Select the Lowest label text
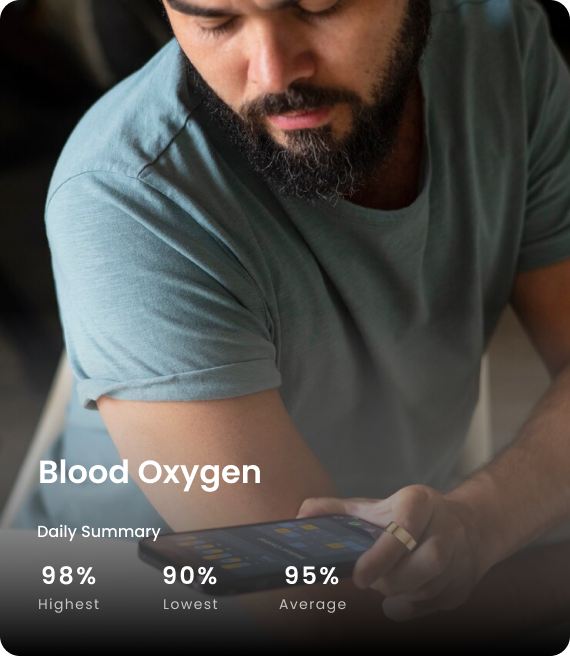Viewport: 570px width, 656px height. [190, 604]
